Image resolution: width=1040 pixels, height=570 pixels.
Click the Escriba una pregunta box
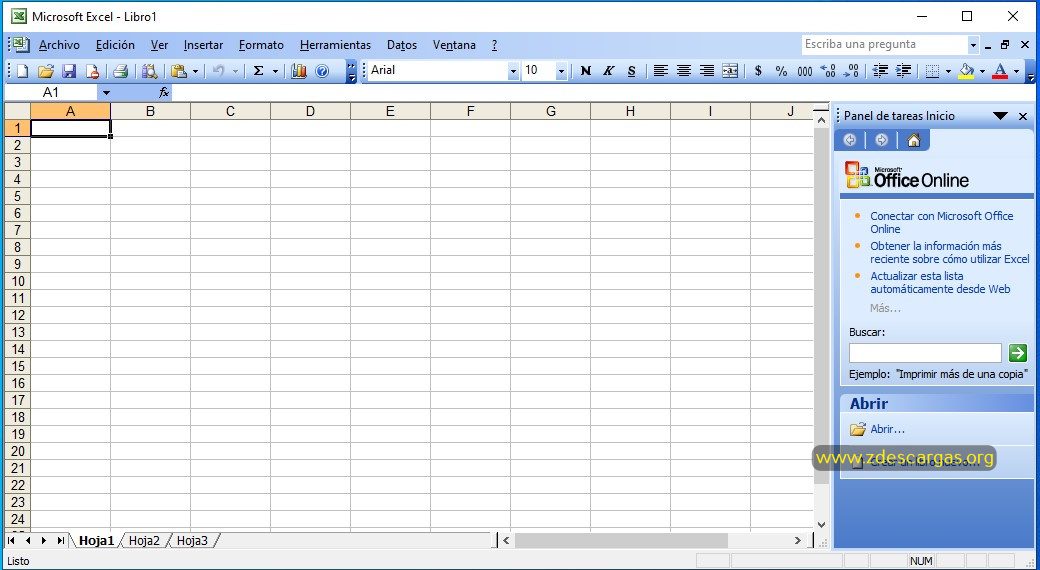coord(885,45)
